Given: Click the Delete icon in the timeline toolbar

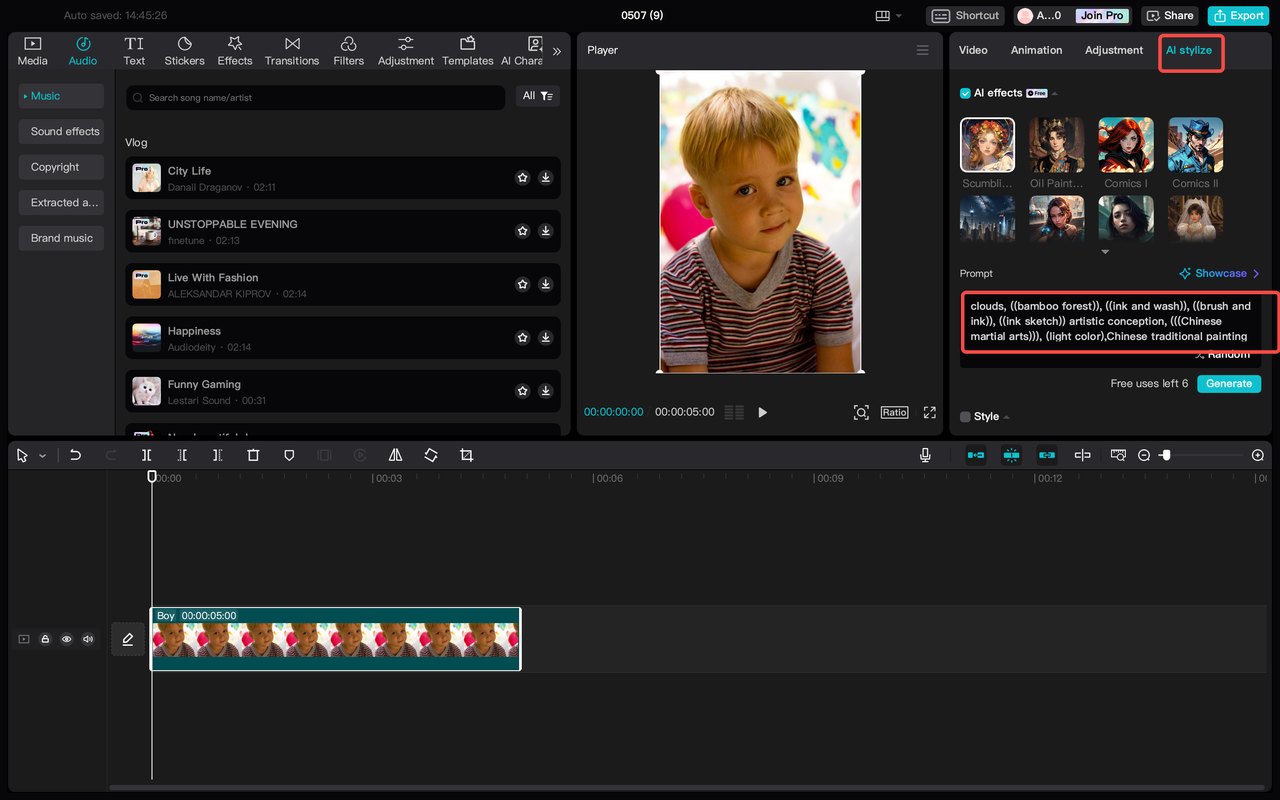Looking at the screenshot, I should click(253, 455).
